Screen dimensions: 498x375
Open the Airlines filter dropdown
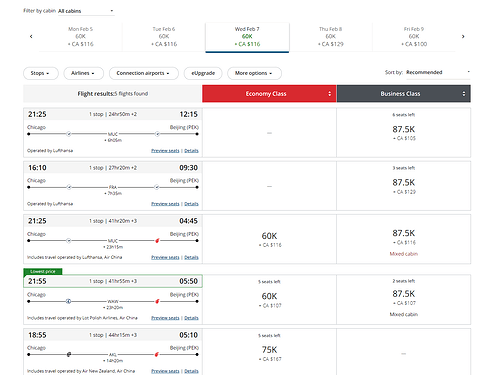coord(83,73)
